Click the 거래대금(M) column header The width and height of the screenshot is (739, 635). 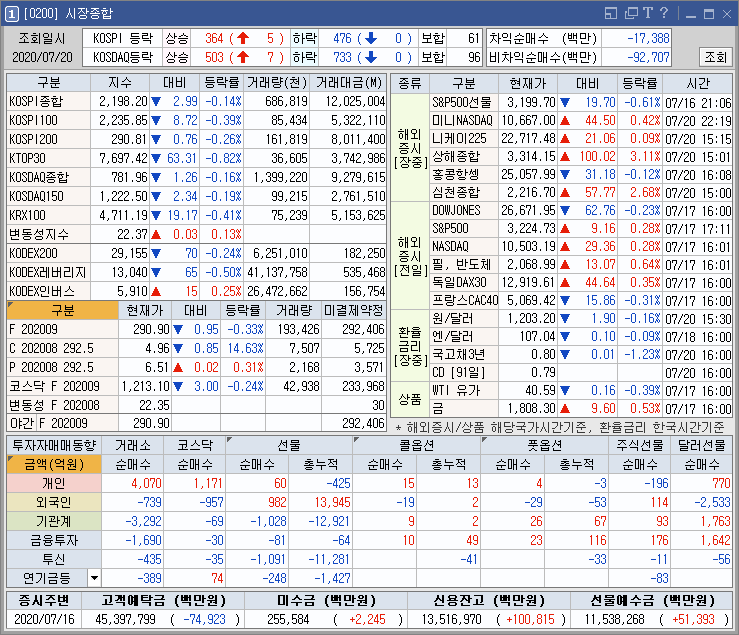[349, 83]
